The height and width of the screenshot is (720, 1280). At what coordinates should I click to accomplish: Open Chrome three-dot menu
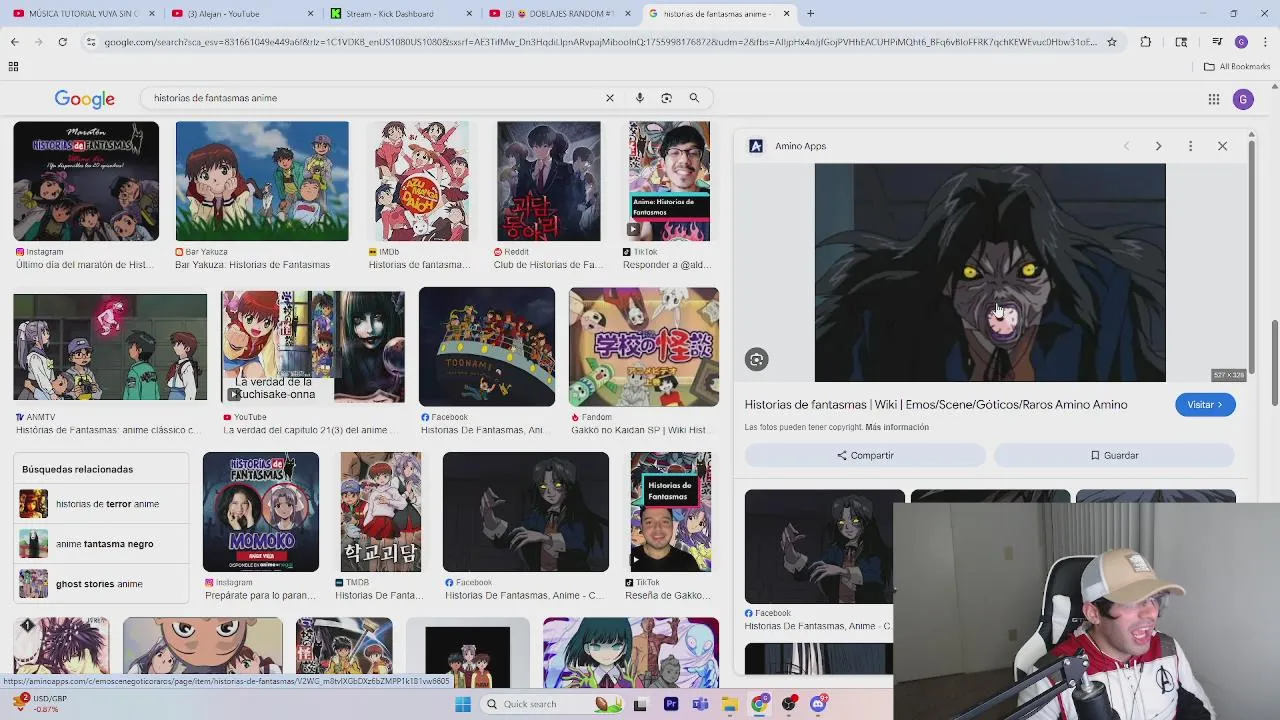tap(1265, 42)
